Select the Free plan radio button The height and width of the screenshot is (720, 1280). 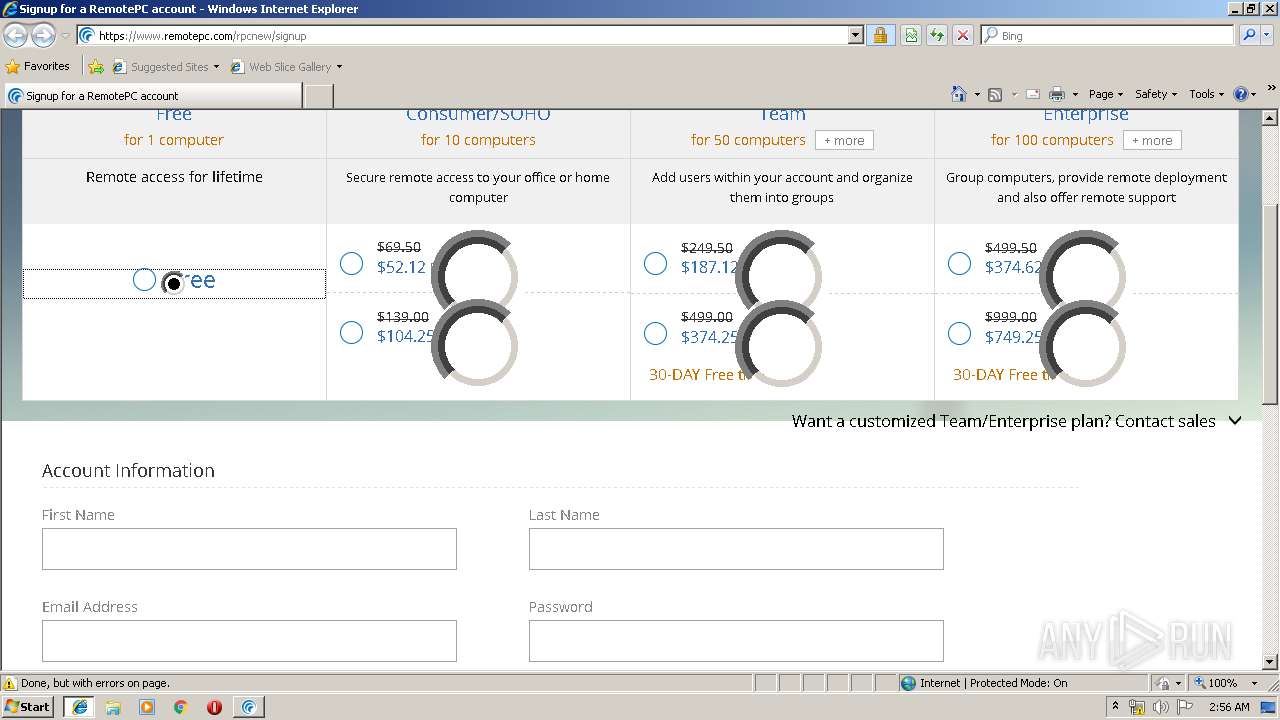[x=144, y=280]
